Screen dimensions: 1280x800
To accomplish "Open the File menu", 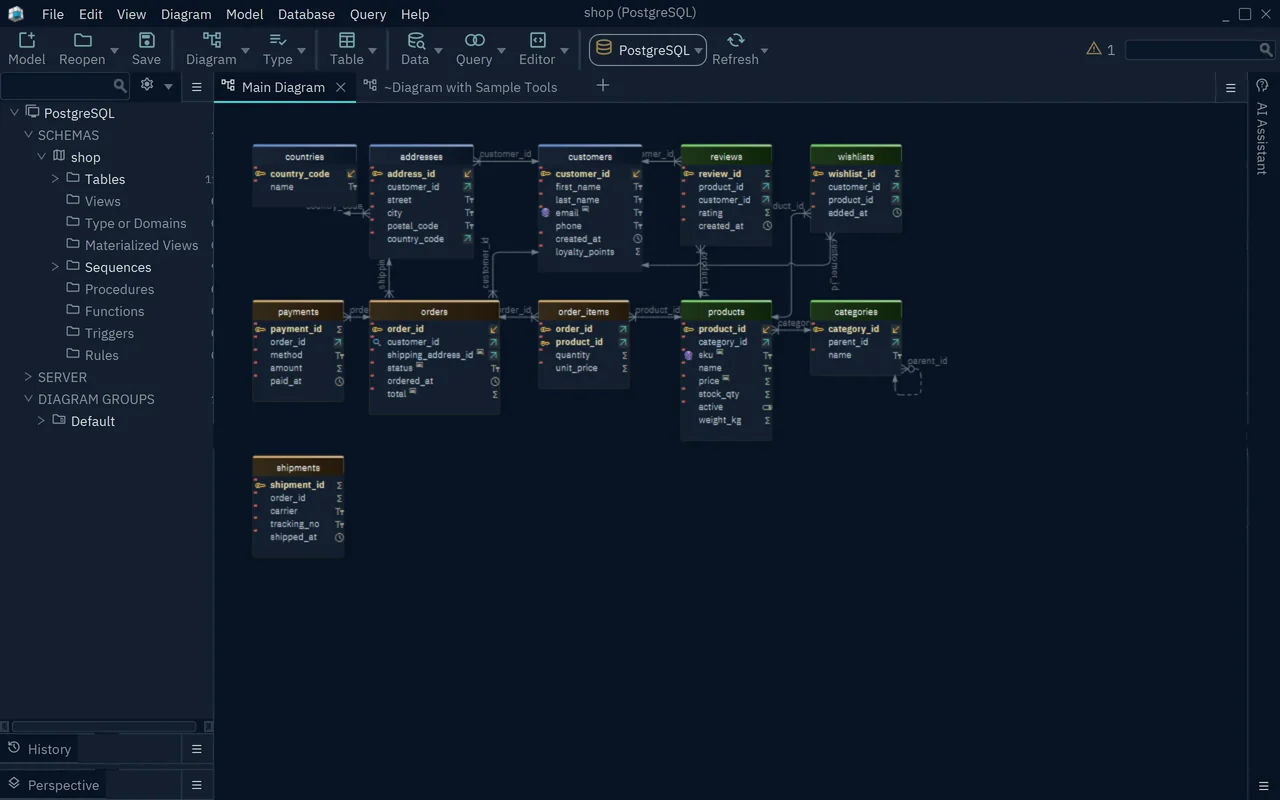I will tap(53, 14).
